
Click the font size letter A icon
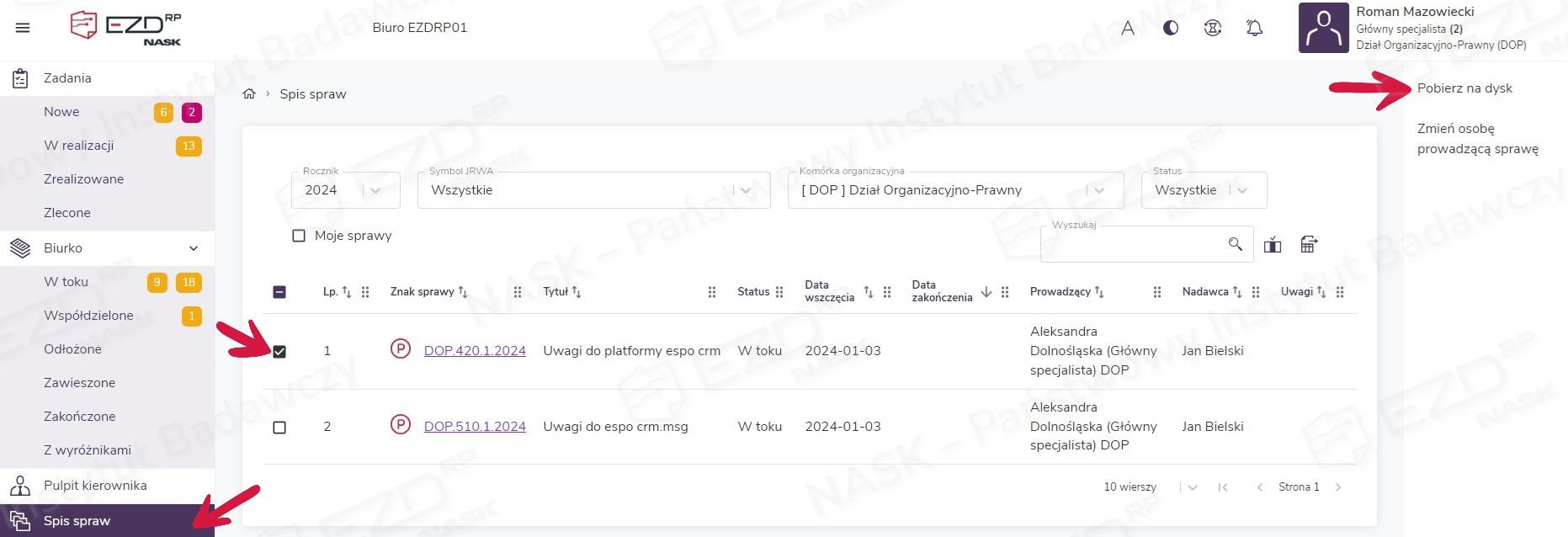pos(1128,28)
